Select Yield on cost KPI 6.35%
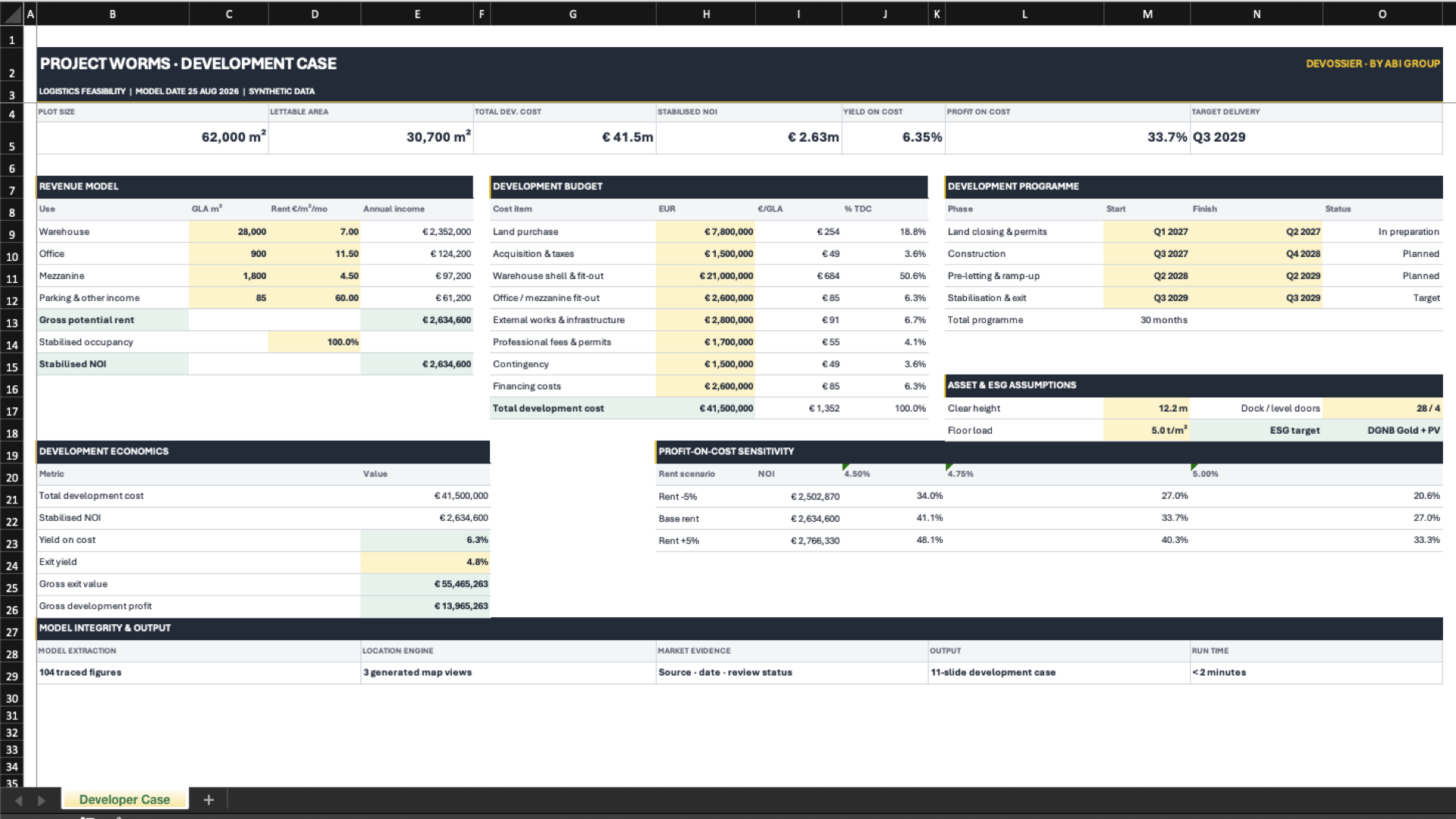Screen dimensions: 1456x819 [893, 137]
